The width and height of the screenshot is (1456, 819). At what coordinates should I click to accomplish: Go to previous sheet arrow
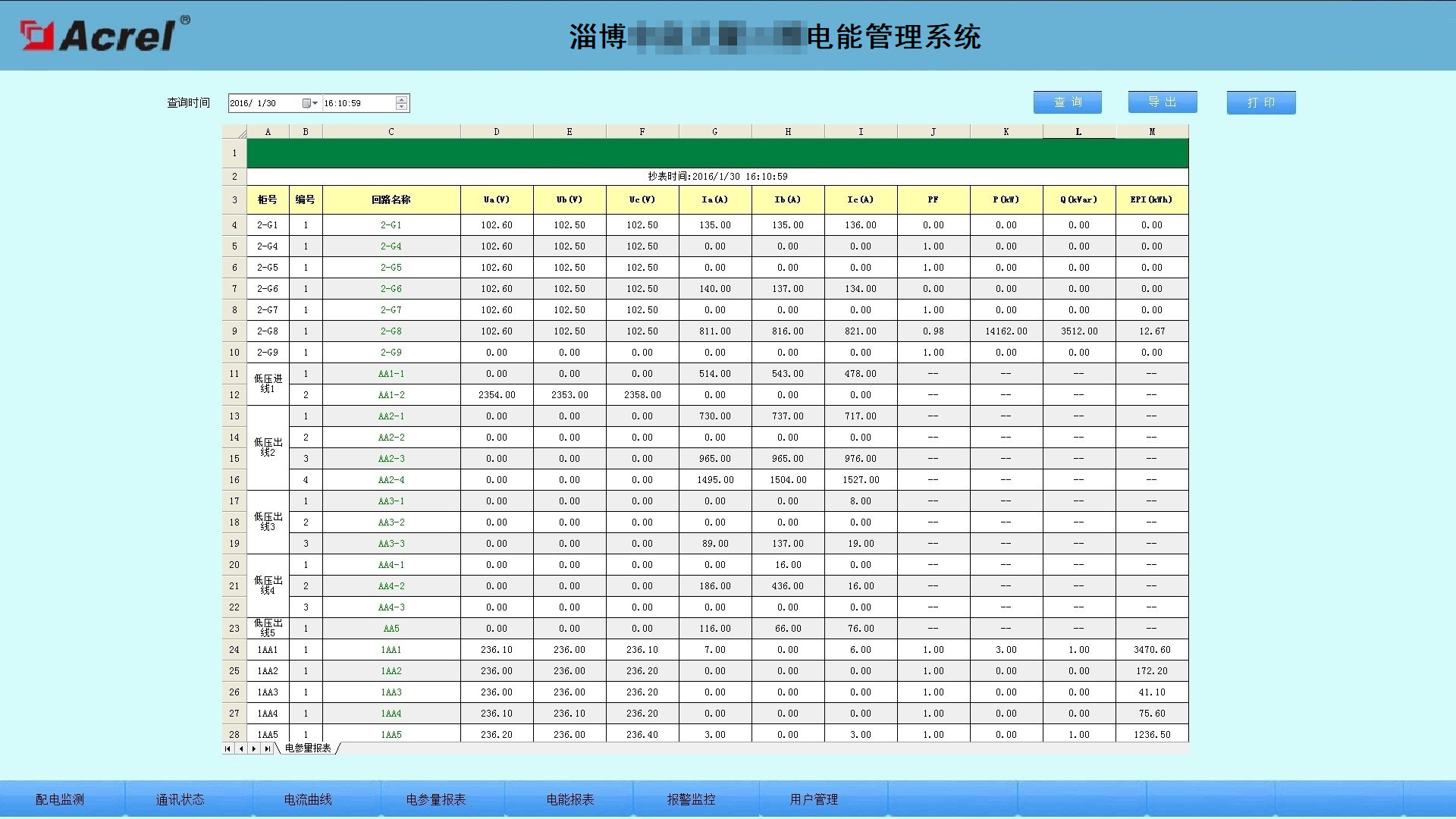(x=241, y=748)
